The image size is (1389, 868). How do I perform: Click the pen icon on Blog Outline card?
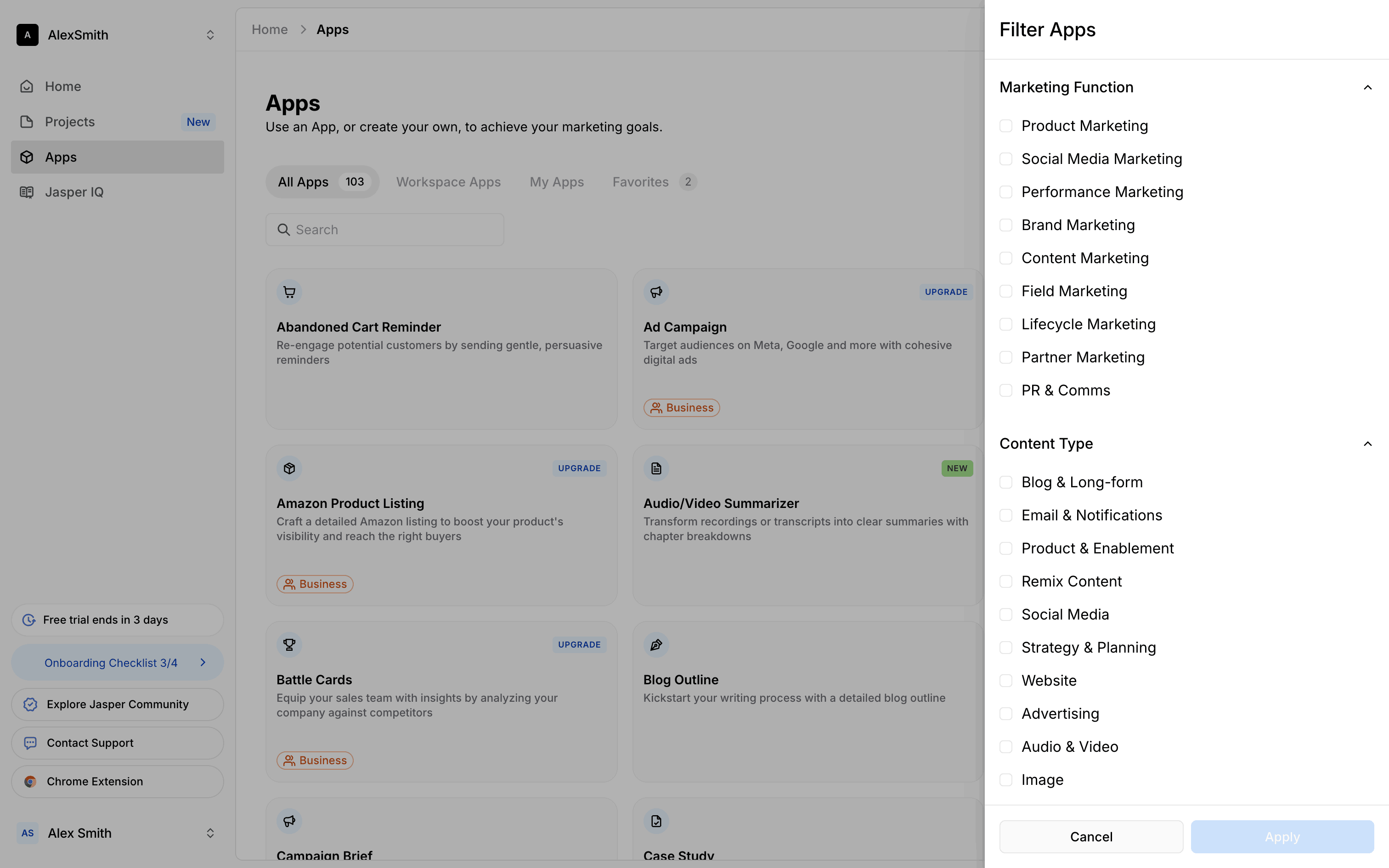656,644
